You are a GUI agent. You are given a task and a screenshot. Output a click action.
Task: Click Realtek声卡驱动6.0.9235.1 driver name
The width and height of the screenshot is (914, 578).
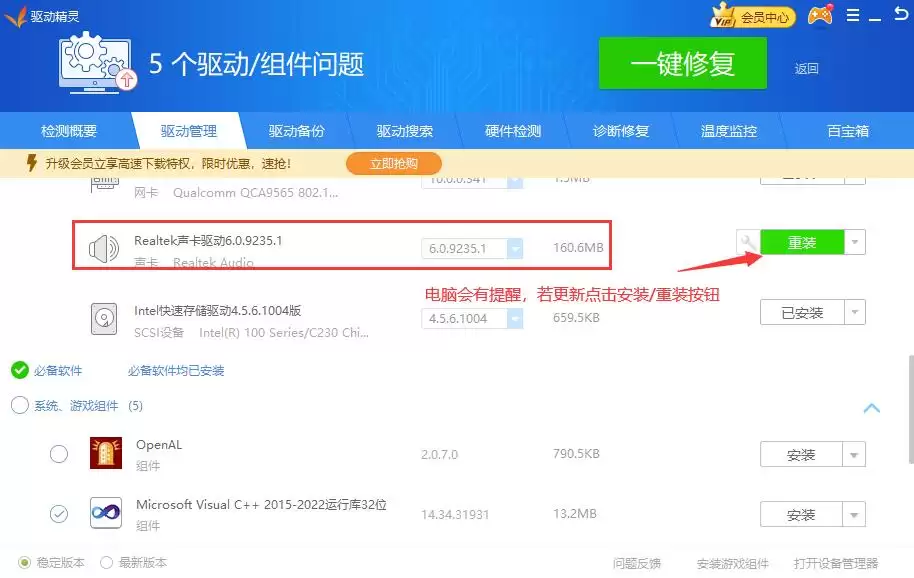click(208, 240)
